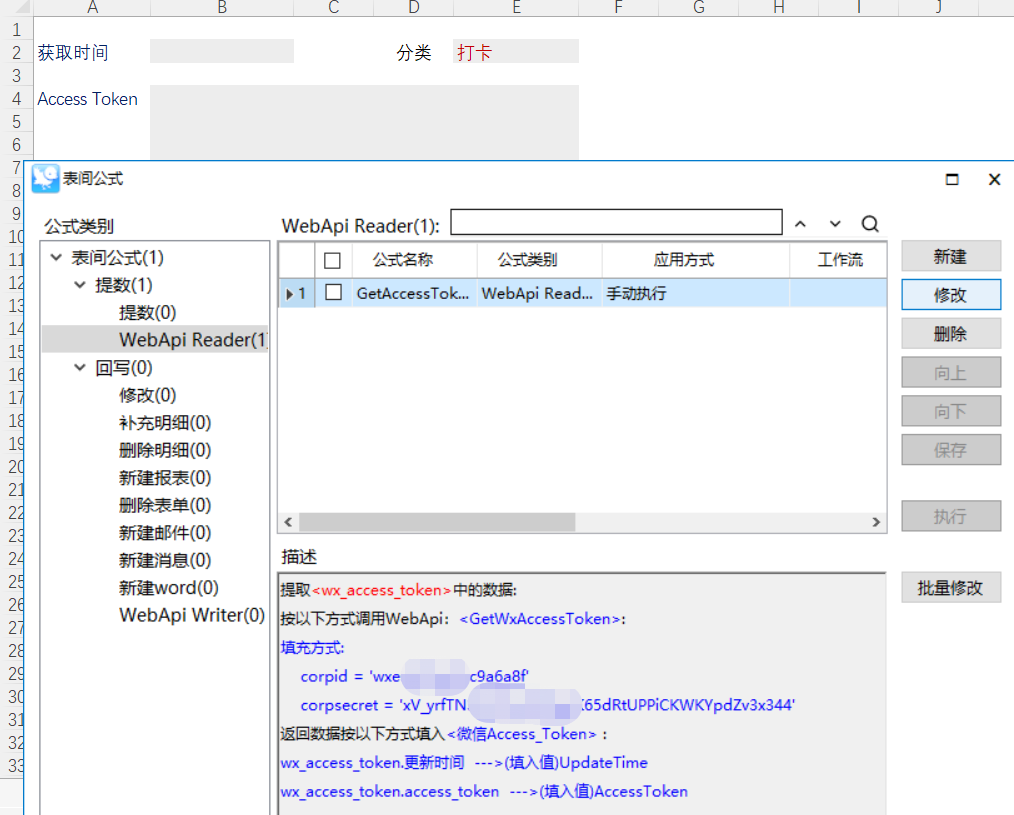Click the left arrow of the horizontal scrollbar

pyautogui.click(x=287, y=522)
